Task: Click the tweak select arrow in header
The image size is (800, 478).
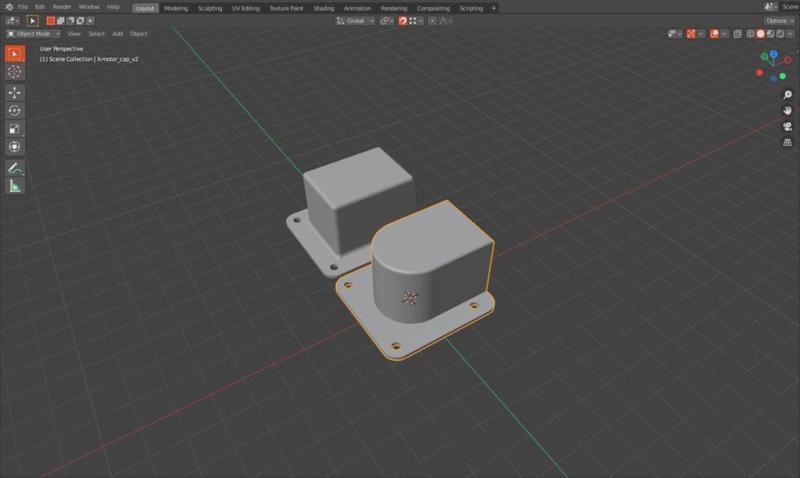Action: (x=32, y=21)
